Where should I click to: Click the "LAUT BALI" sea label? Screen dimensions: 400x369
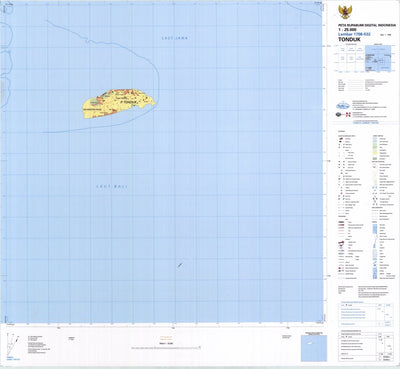[x=112, y=187]
